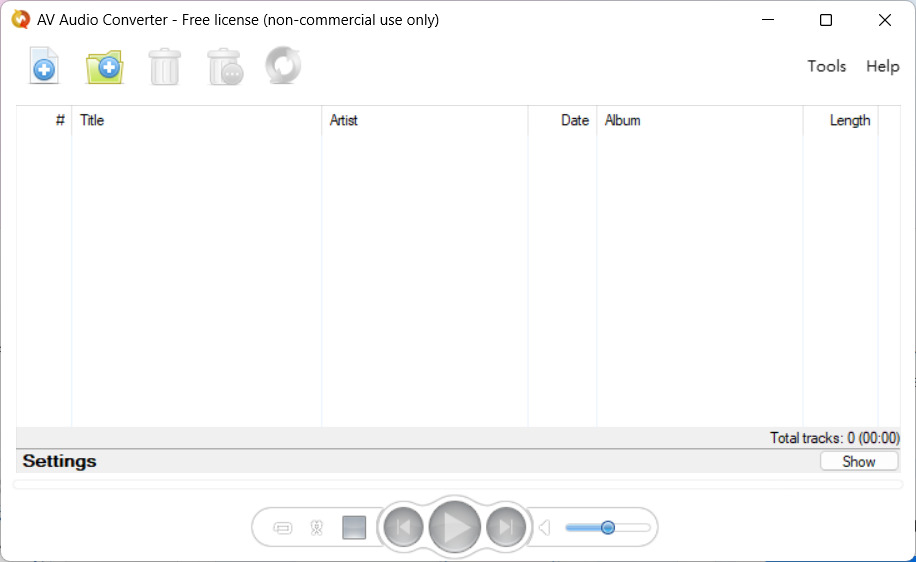Viewport: 916px width, 562px height.
Task: Click the Convert circular-arrows icon
Action: [x=283, y=65]
